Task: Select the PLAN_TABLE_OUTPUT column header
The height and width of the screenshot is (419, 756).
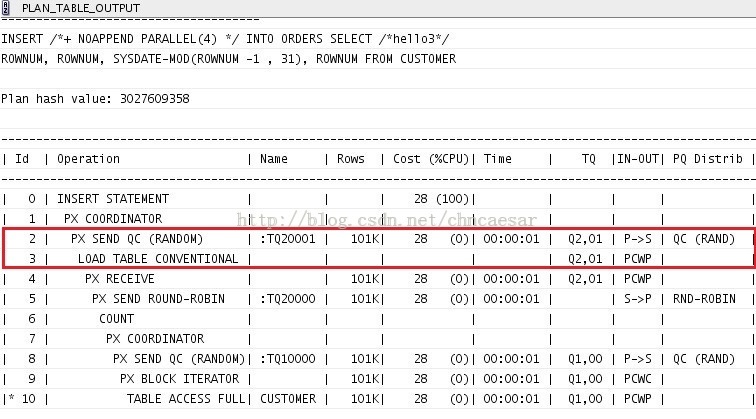Action: click(378, 8)
